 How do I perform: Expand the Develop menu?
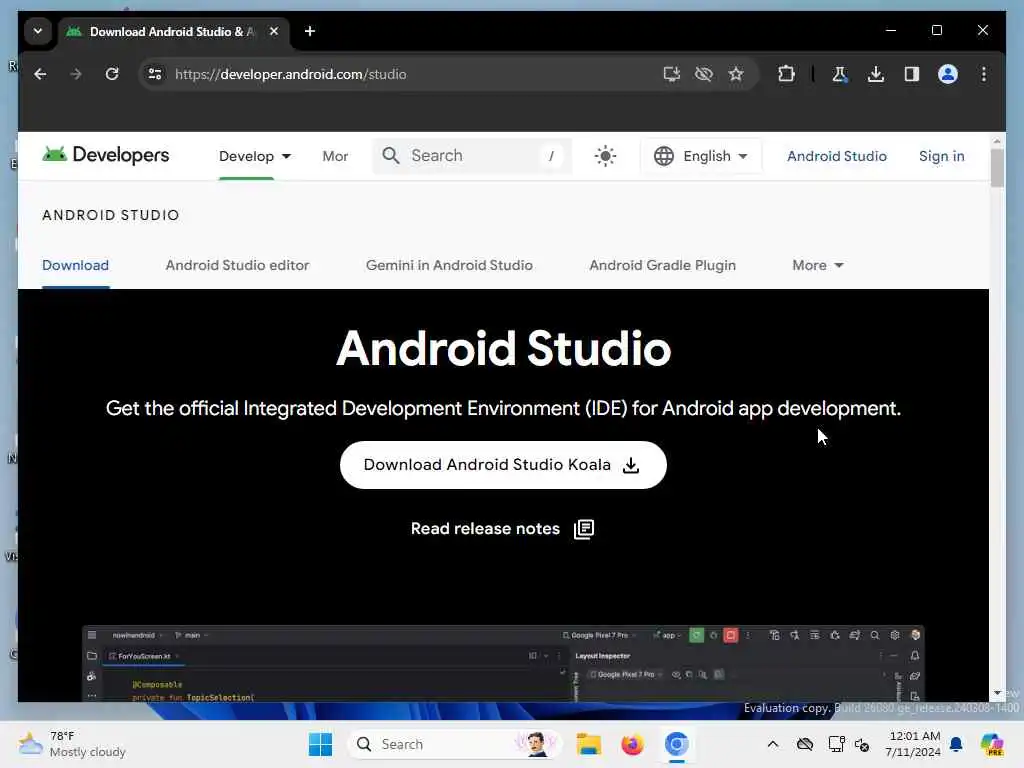[255, 156]
